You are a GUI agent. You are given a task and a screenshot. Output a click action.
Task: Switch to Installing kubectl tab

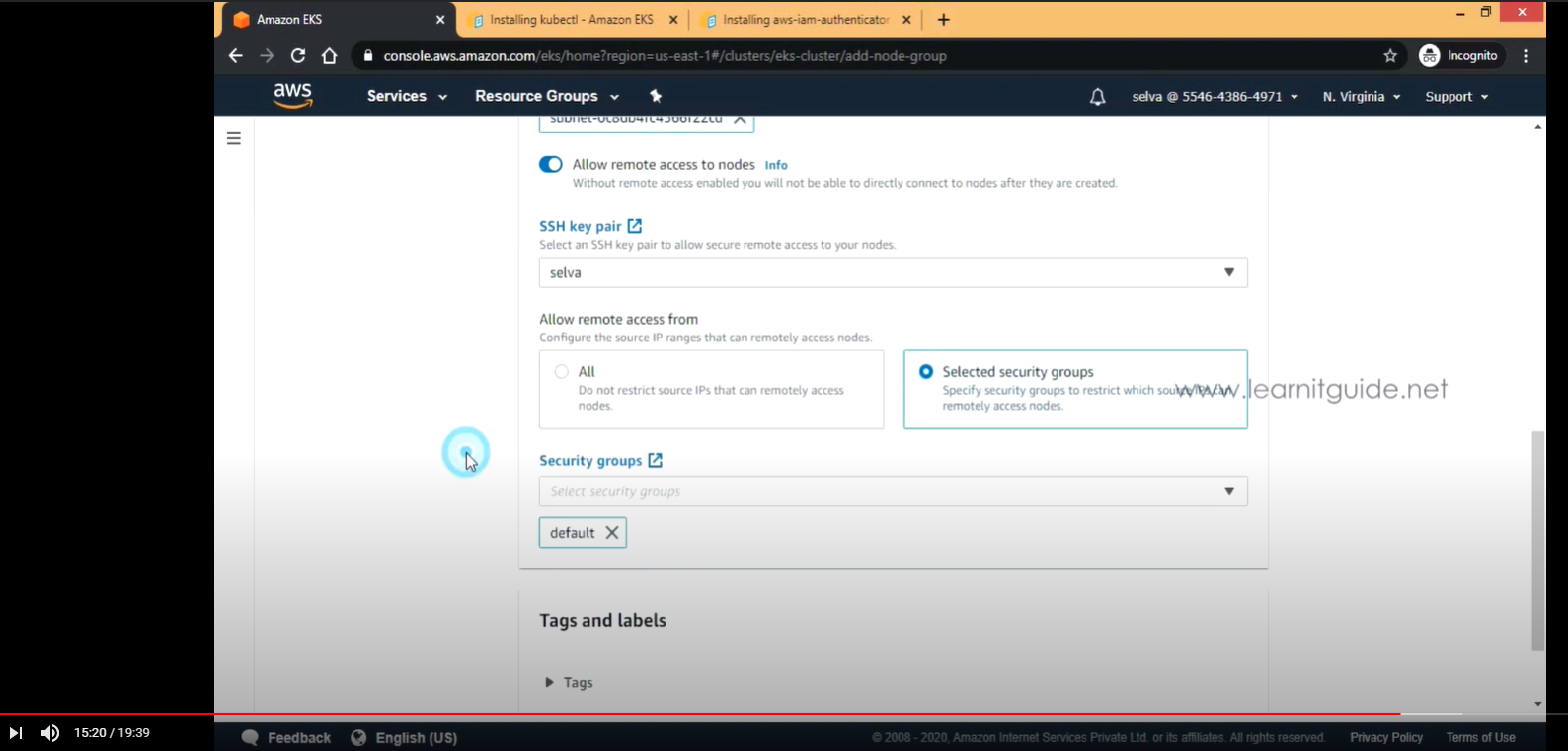(571, 20)
